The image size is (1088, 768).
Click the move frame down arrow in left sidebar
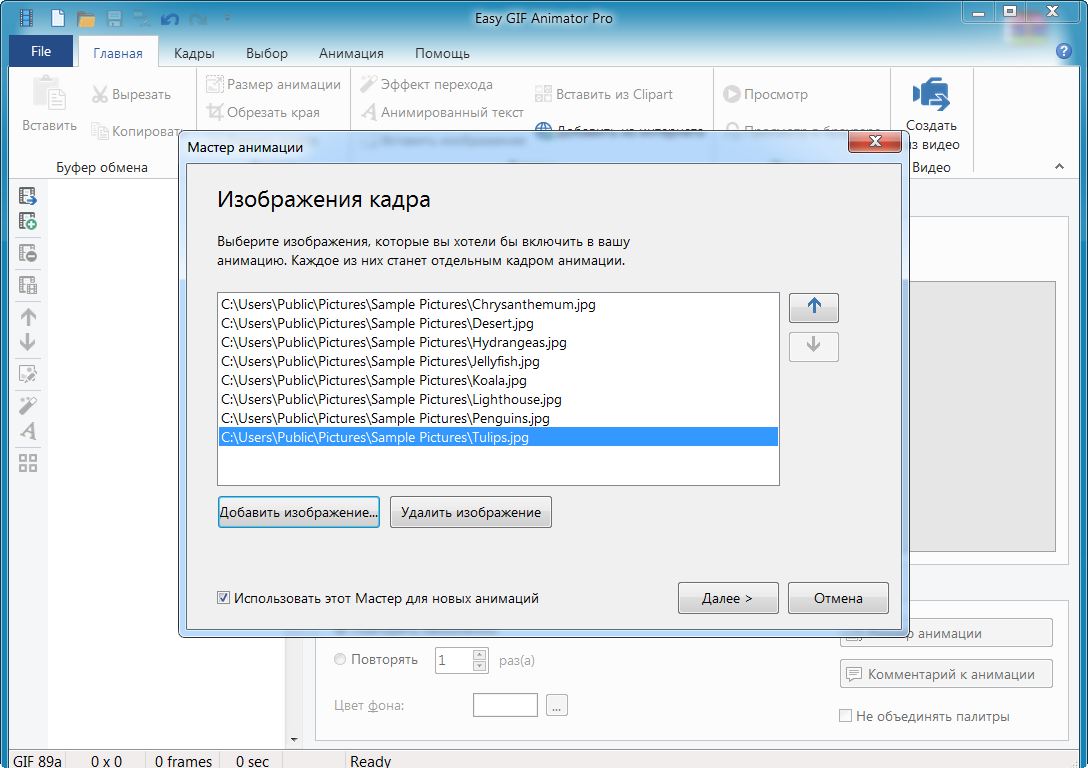28,342
